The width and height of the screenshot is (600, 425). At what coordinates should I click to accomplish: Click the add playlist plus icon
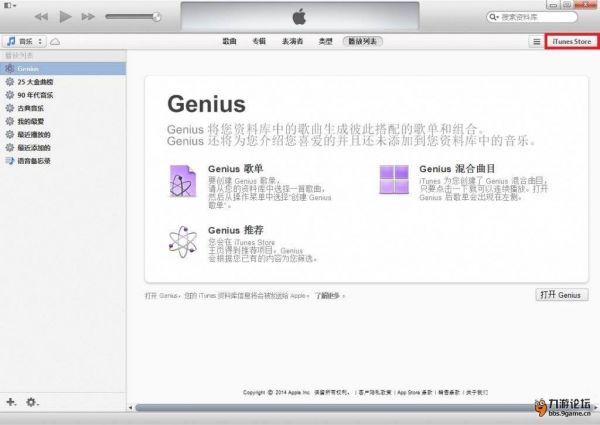(11, 401)
